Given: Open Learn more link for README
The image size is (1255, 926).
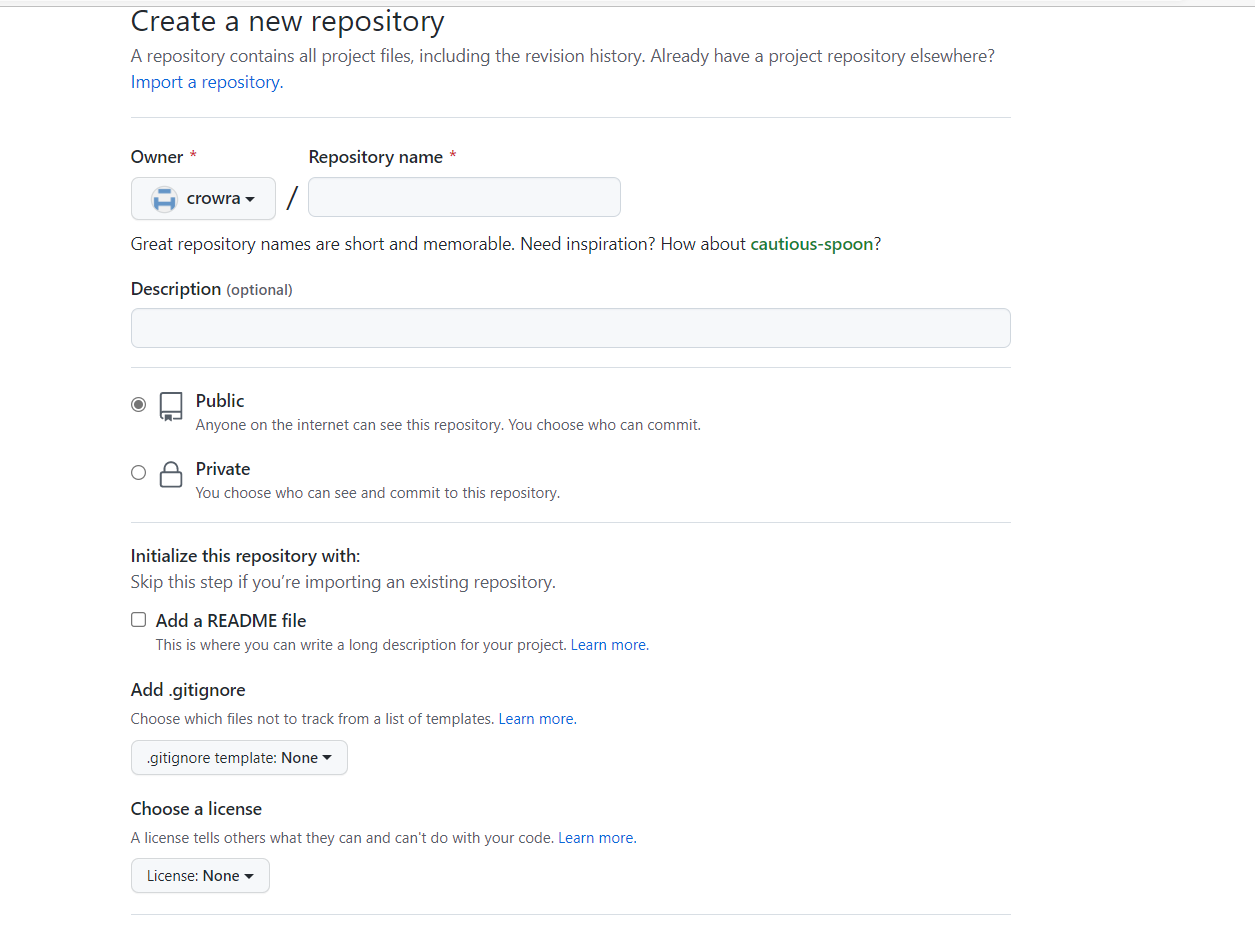Looking at the screenshot, I should pos(608,645).
